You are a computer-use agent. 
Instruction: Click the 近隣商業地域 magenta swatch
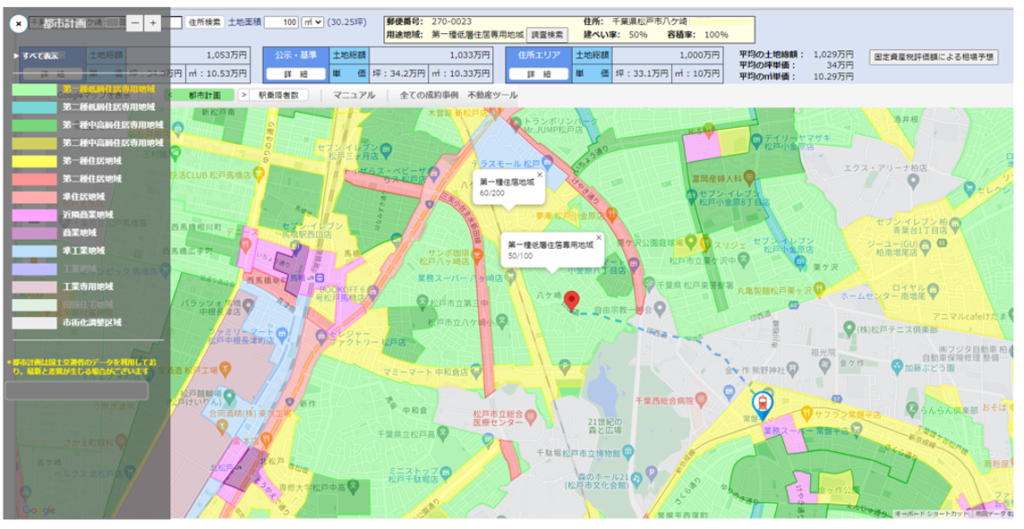35,215
